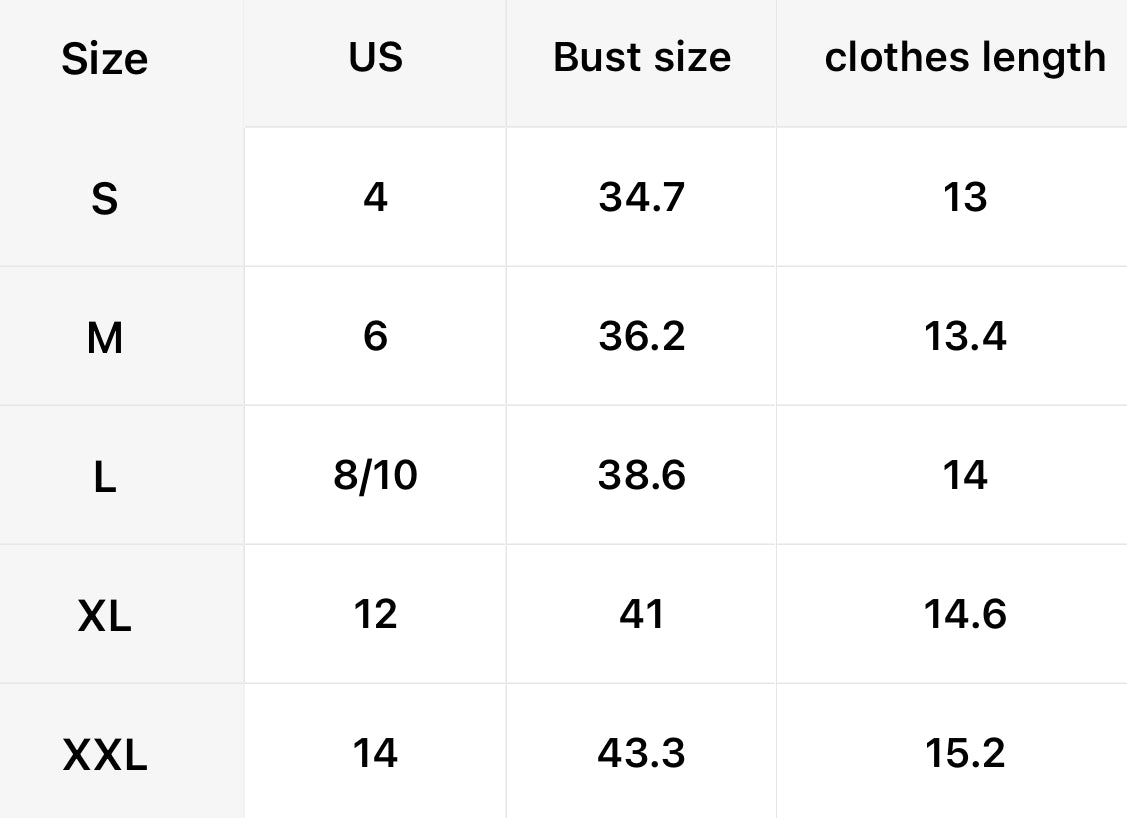Click the 34.7 bust size value
The height and width of the screenshot is (818, 1127).
[642, 197]
